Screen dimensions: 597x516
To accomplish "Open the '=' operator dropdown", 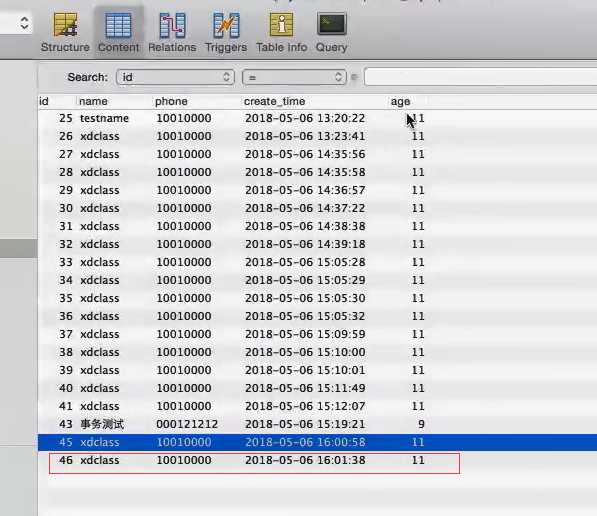I will click(294, 77).
